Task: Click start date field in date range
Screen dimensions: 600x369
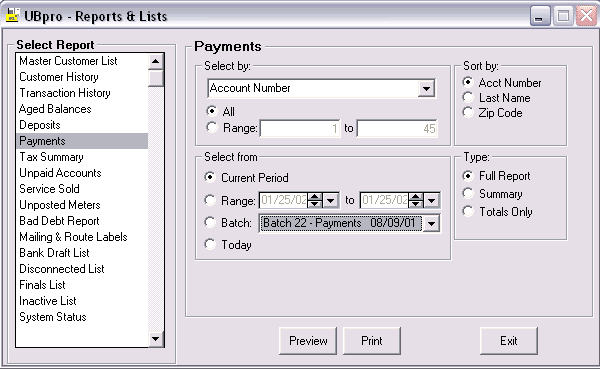Action: (284, 200)
